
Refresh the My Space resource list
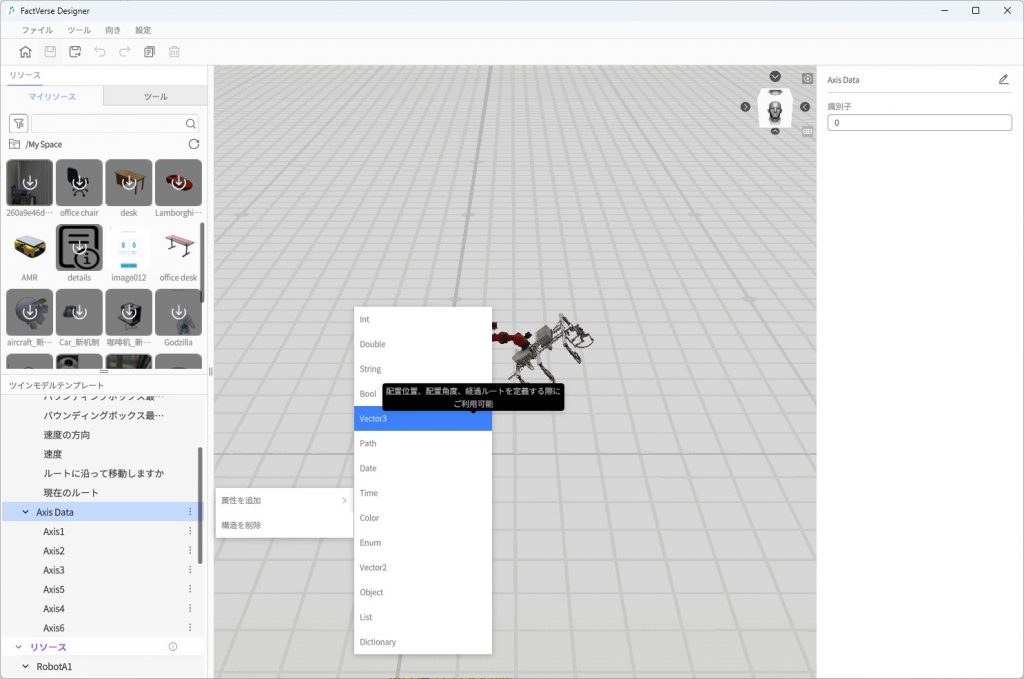pyautogui.click(x=194, y=144)
